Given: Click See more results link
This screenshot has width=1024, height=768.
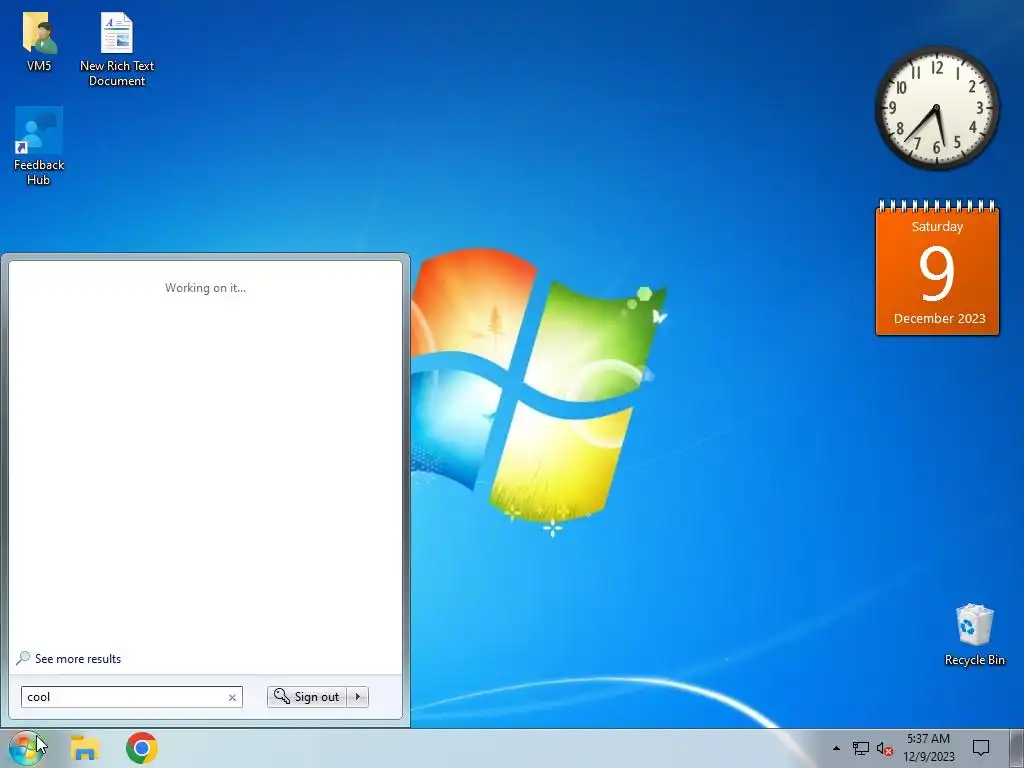Looking at the screenshot, I should click(78, 659).
